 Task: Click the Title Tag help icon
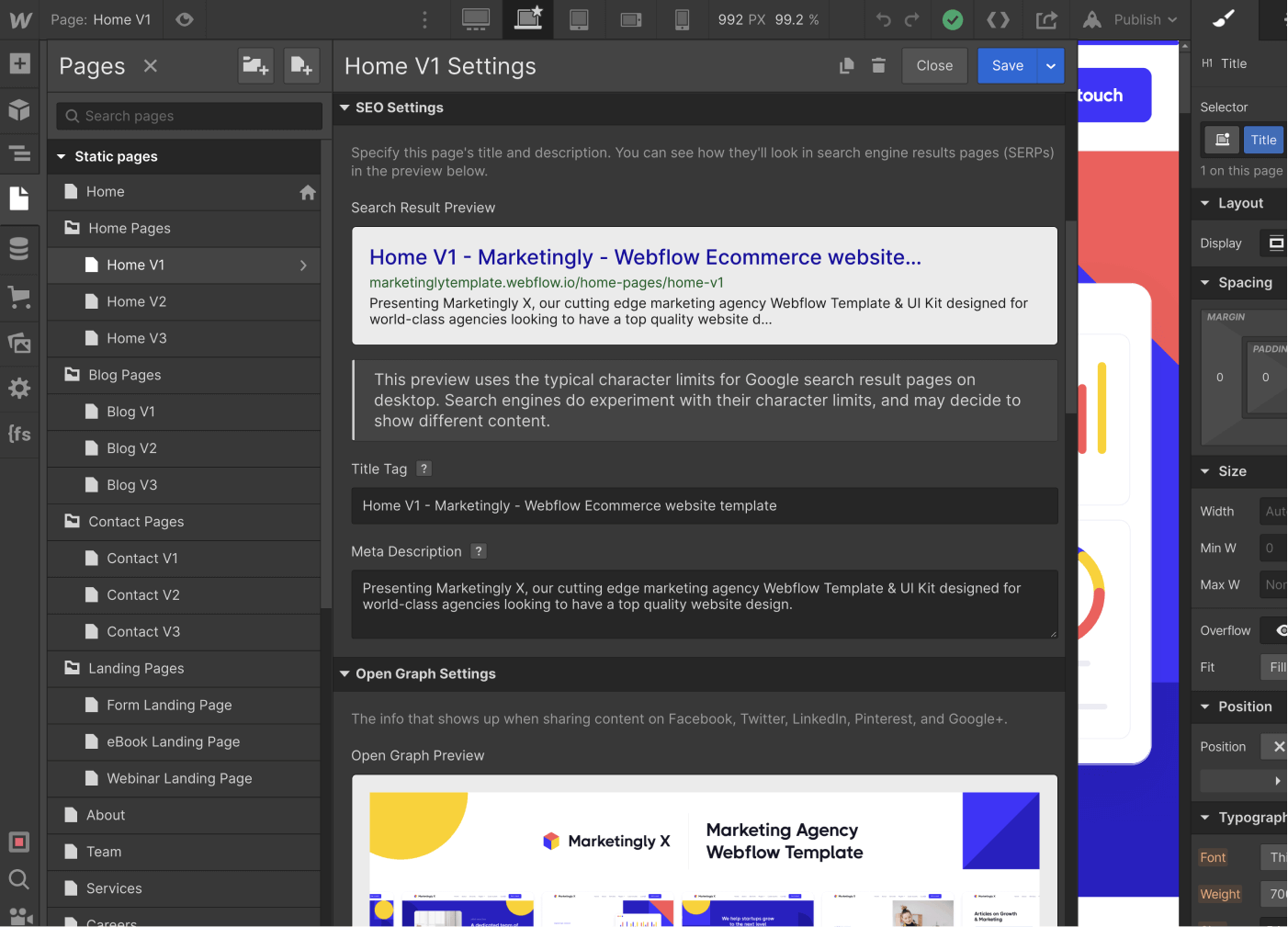pyautogui.click(x=424, y=469)
